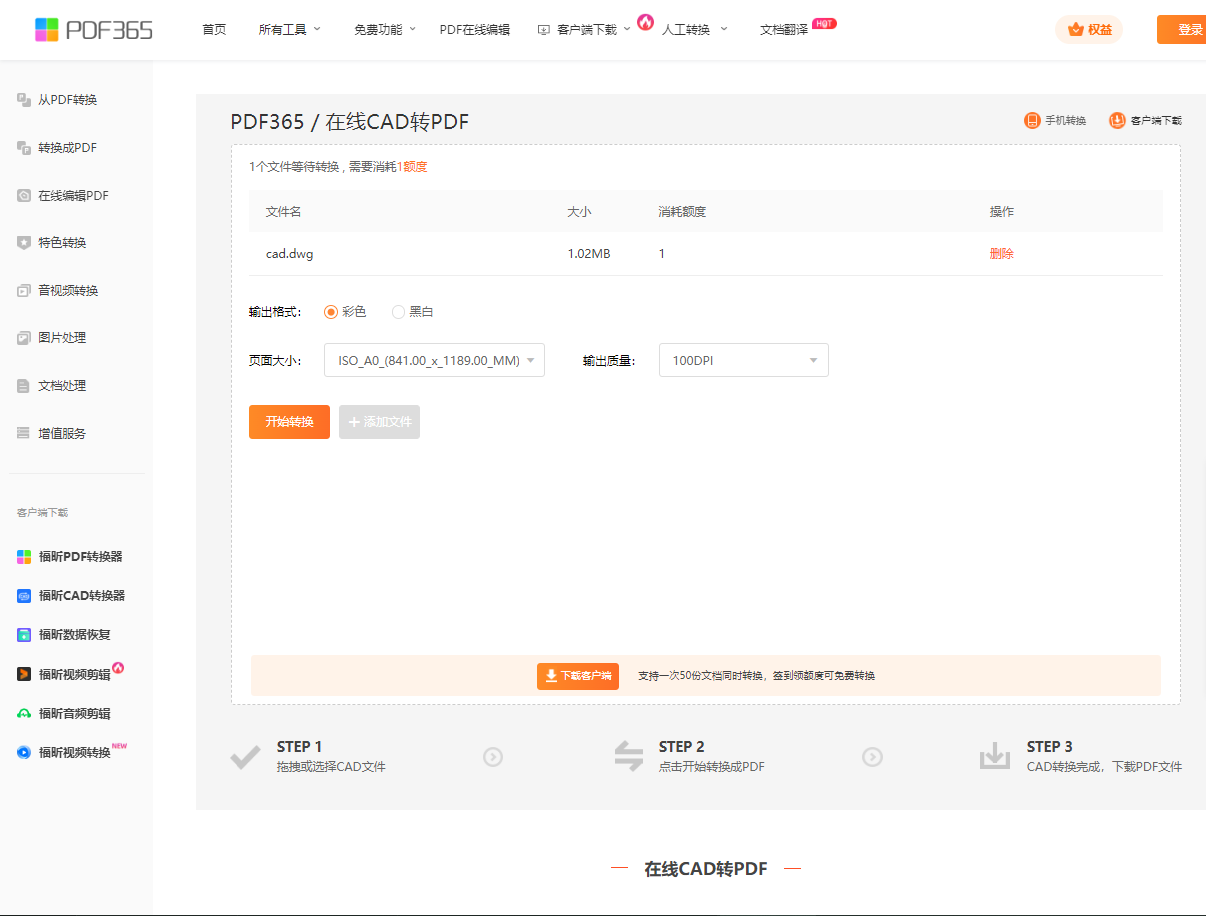Select 彩色 output format radio button
The height and width of the screenshot is (916, 1206).
click(x=331, y=312)
